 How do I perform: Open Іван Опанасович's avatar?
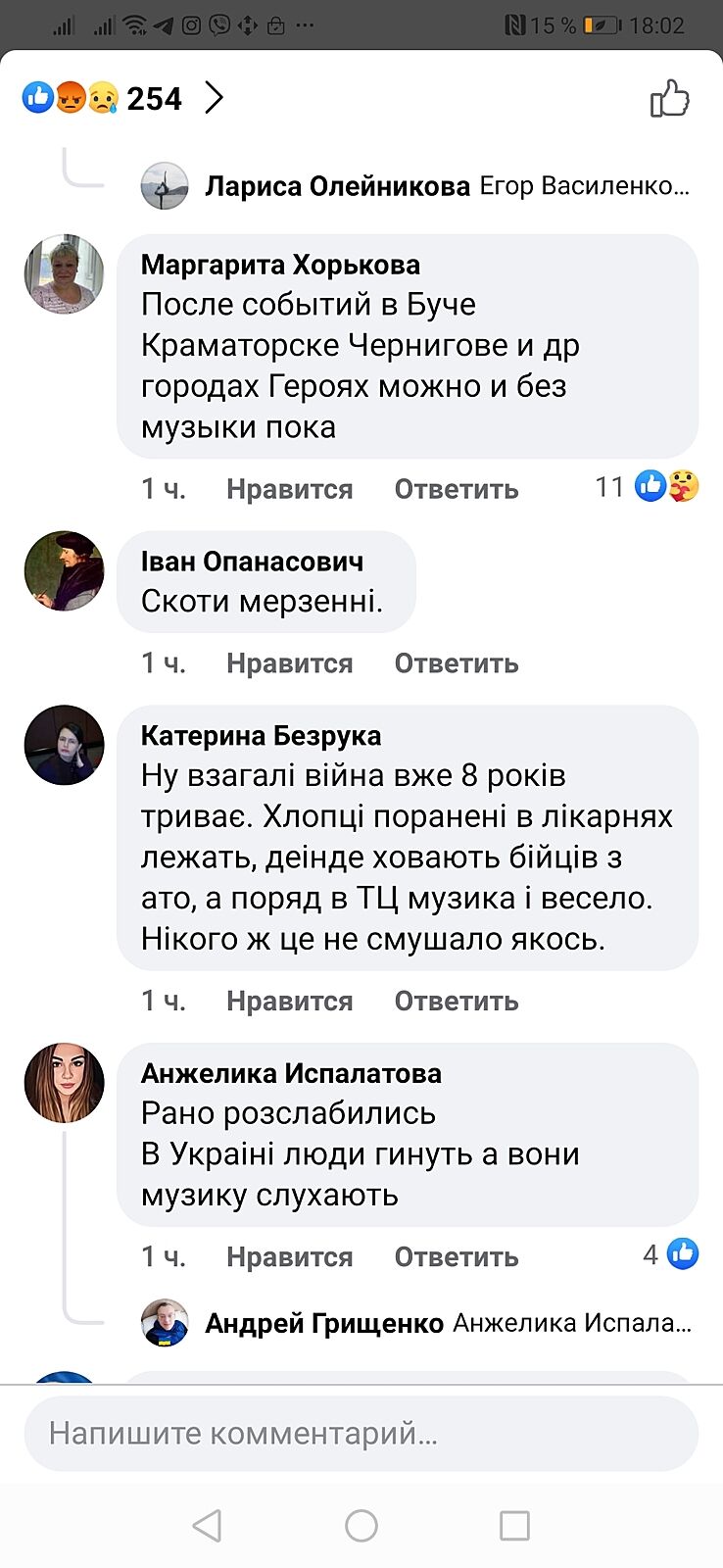click(x=65, y=571)
